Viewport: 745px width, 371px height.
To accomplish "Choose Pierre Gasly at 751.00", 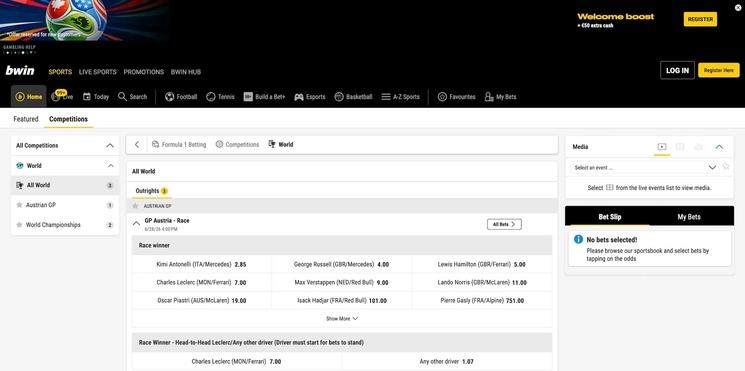I will [482, 300].
